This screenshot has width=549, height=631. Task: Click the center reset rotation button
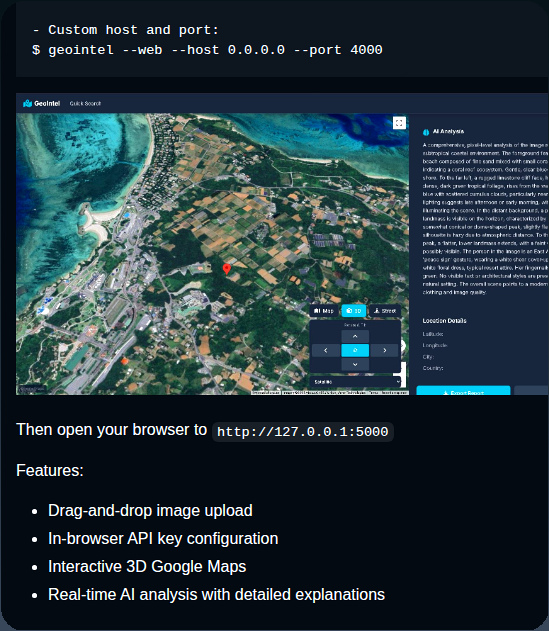355,350
